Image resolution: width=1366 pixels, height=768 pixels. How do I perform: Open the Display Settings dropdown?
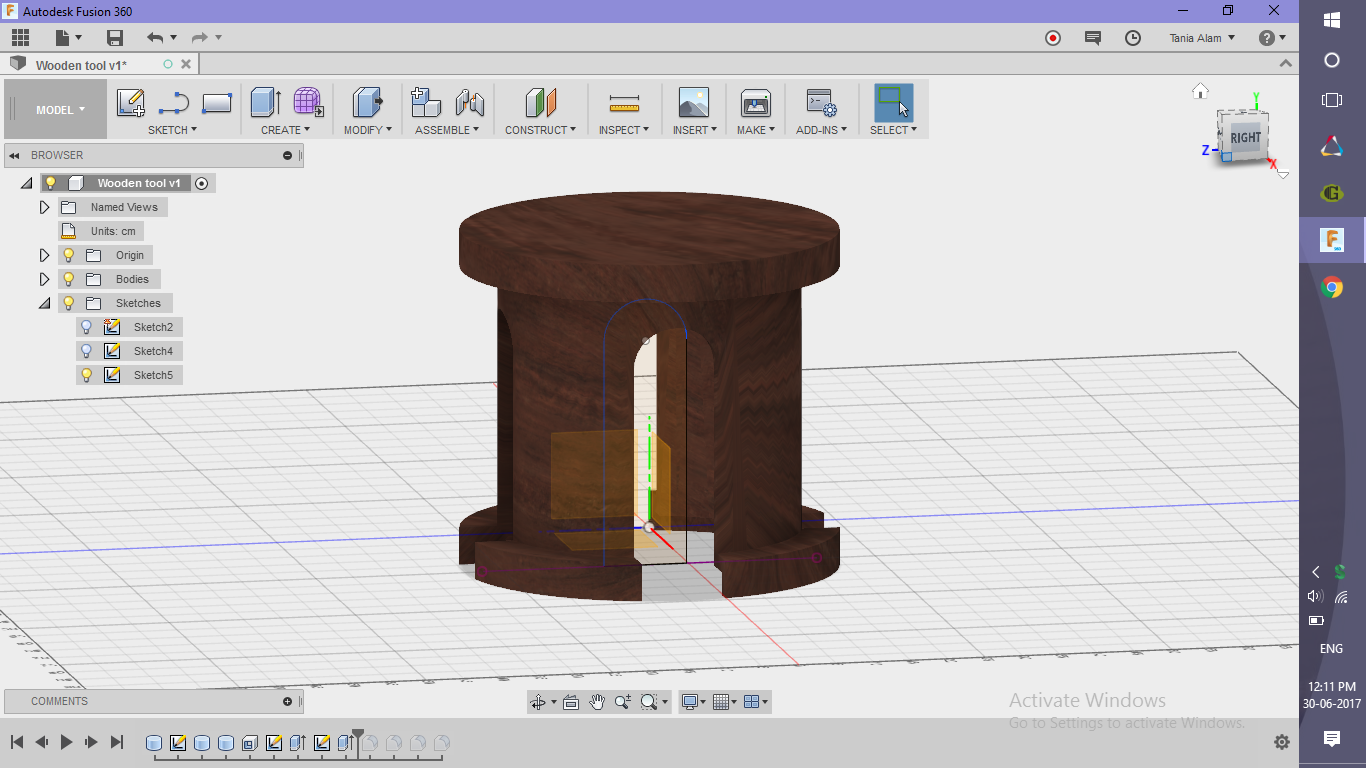click(695, 702)
